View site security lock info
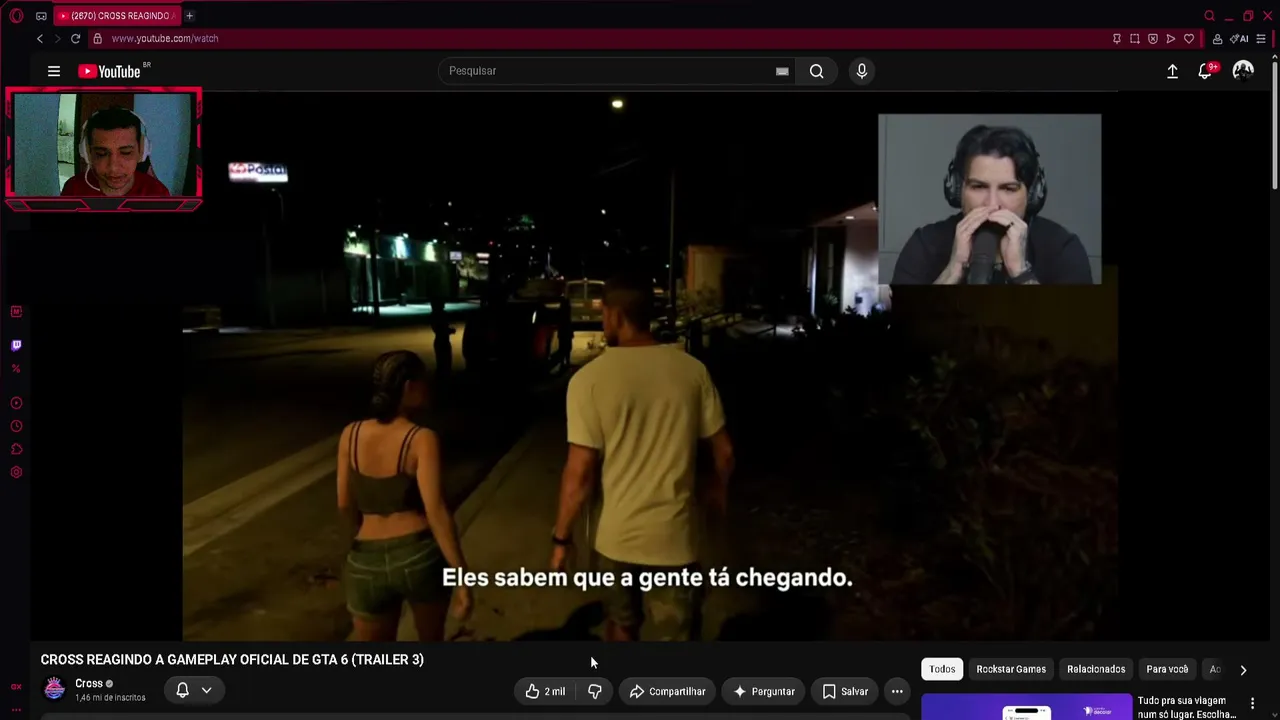The height and width of the screenshot is (720, 1280). [x=97, y=39]
